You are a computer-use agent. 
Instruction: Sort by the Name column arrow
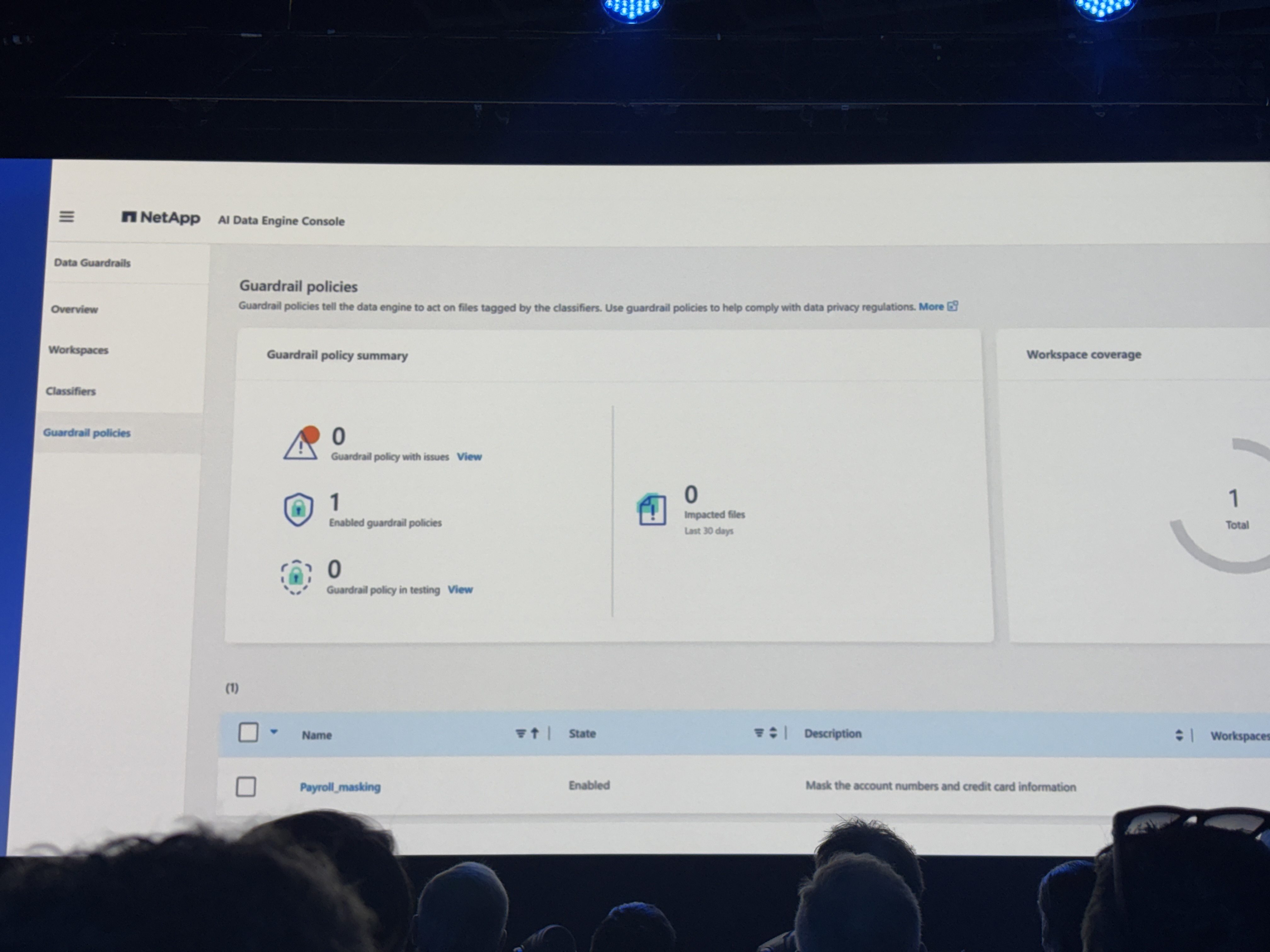tap(535, 734)
